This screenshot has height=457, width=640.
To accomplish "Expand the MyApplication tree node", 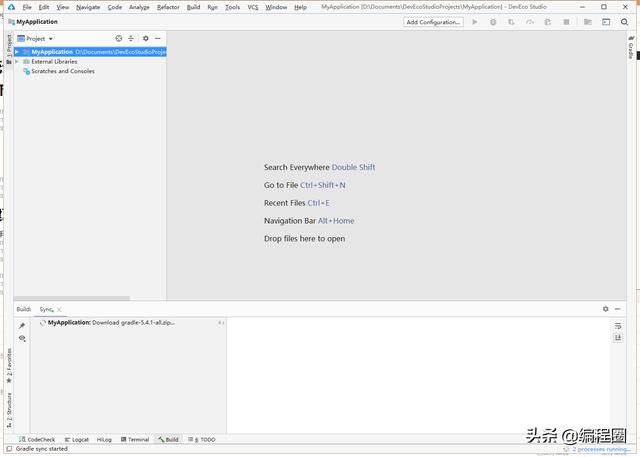I will tap(17, 52).
